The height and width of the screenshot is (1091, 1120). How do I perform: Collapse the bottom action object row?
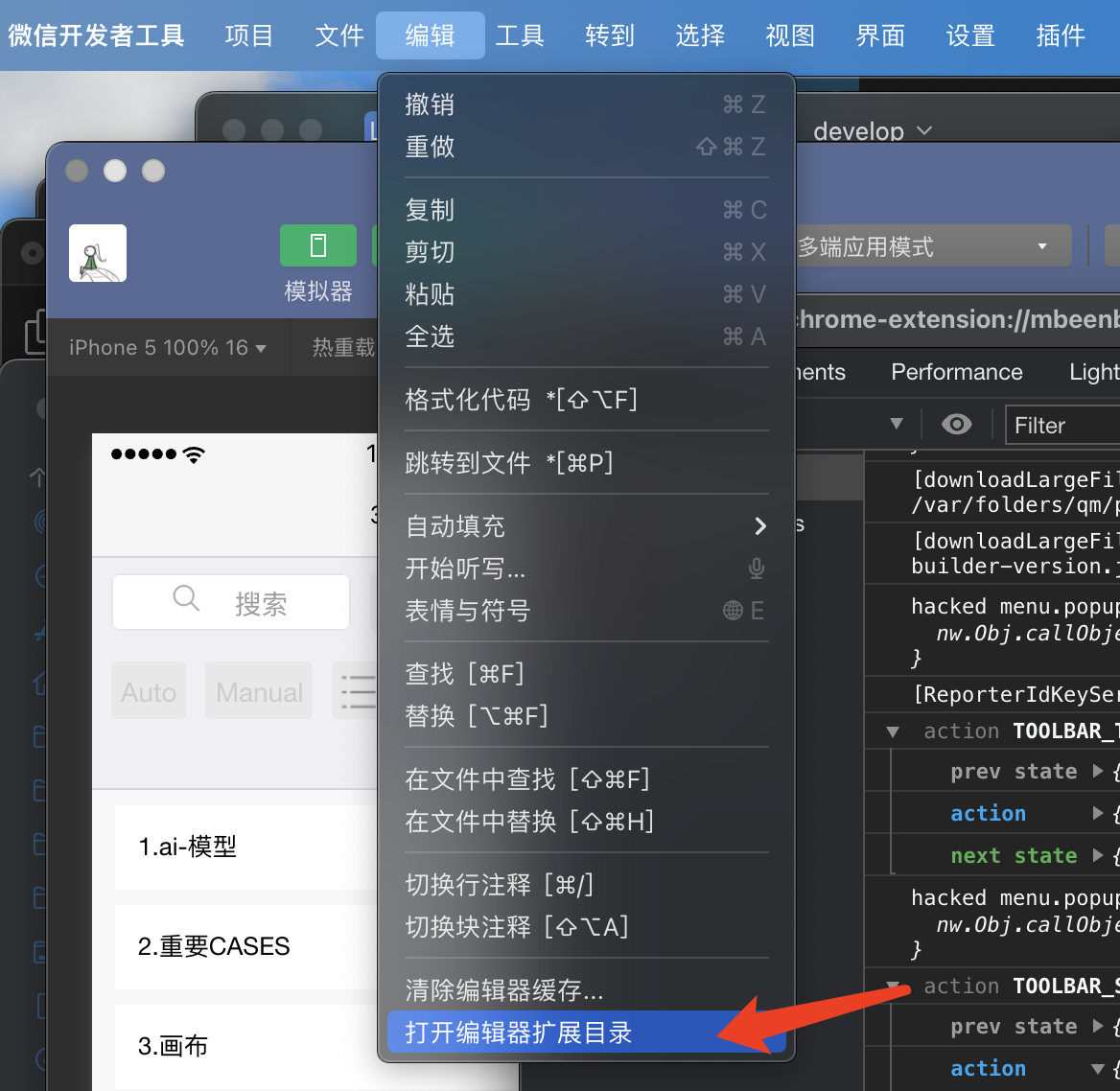[x=1098, y=1069]
